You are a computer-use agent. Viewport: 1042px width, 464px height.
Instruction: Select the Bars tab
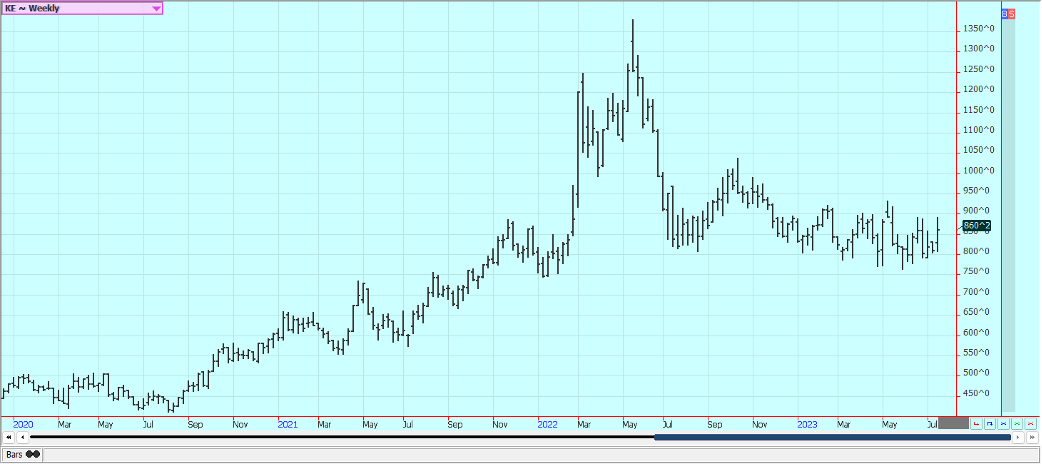[22, 455]
